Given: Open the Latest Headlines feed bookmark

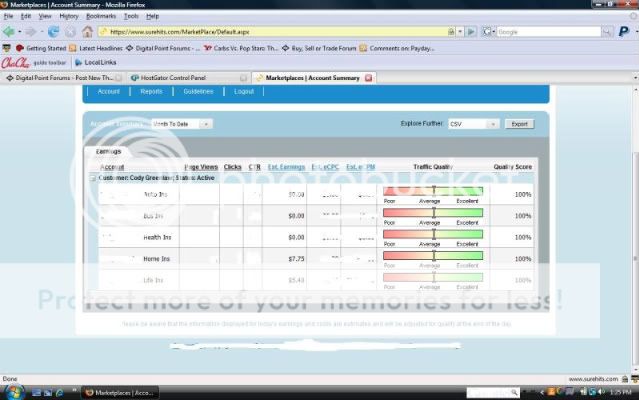Looking at the screenshot, I should pyautogui.click(x=96, y=48).
